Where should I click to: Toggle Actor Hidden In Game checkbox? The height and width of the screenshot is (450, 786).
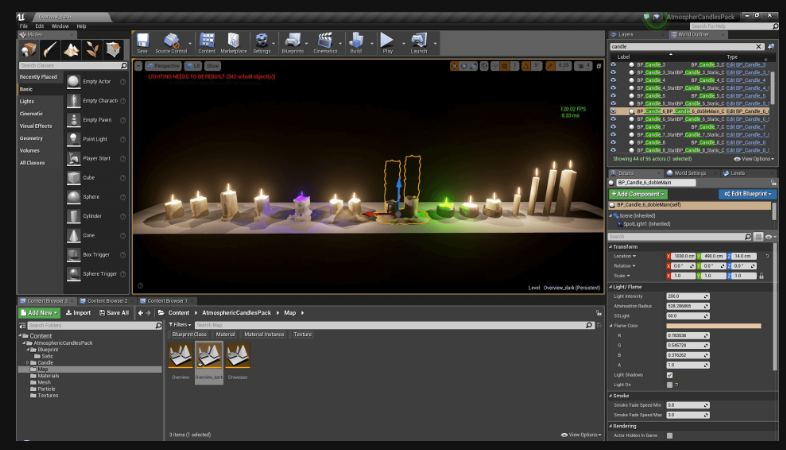670,435
